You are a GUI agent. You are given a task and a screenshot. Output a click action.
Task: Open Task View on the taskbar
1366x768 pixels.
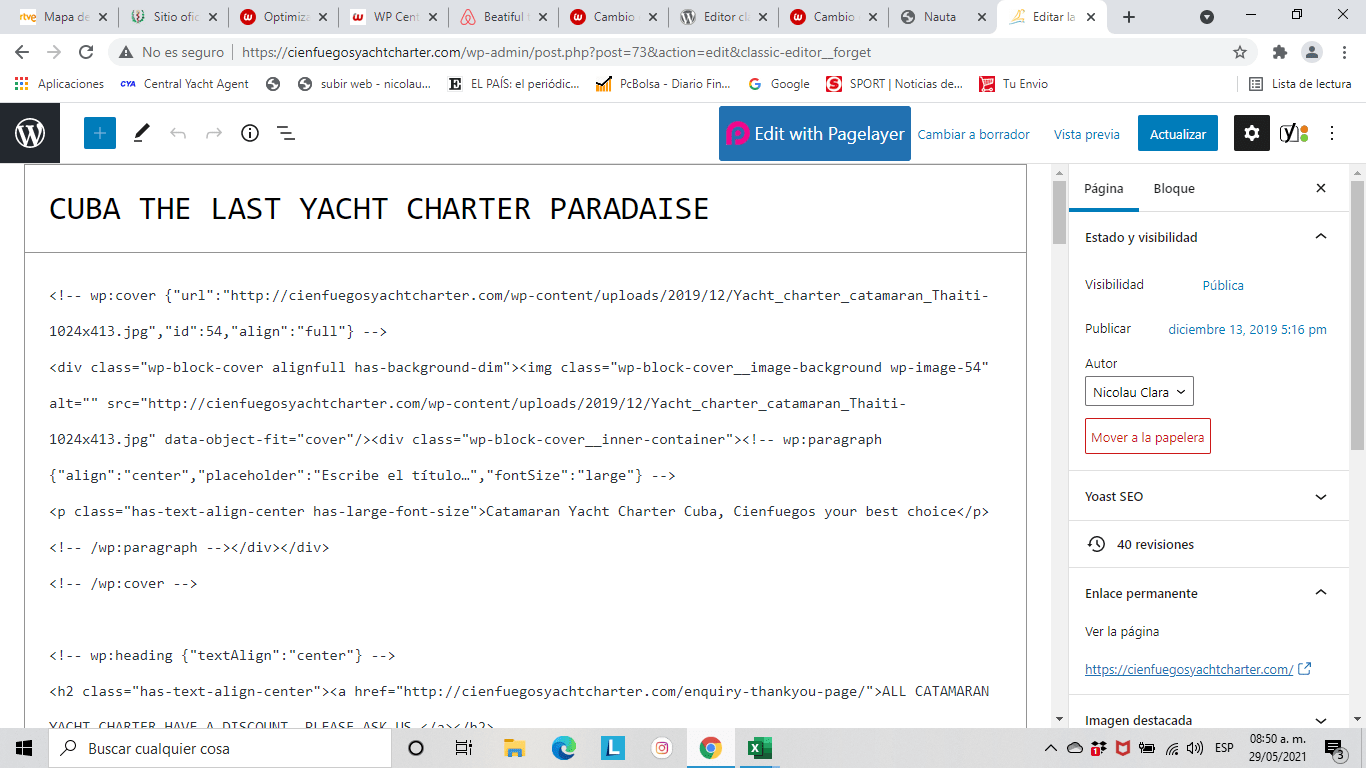coord(464,748)
